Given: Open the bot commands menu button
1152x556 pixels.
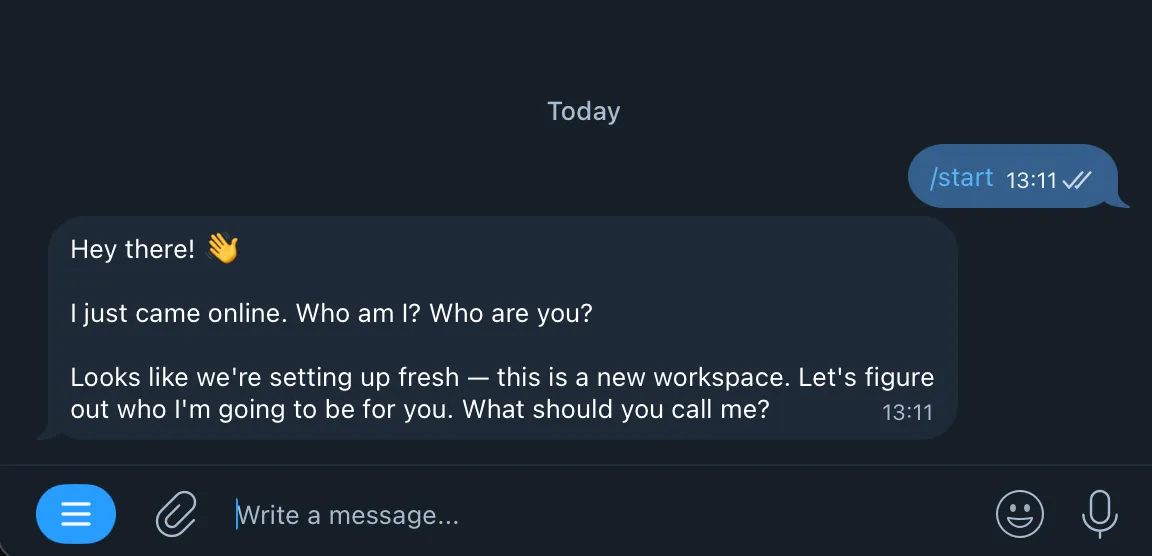Looking at the screenshot, I should [x=76, y=514].
